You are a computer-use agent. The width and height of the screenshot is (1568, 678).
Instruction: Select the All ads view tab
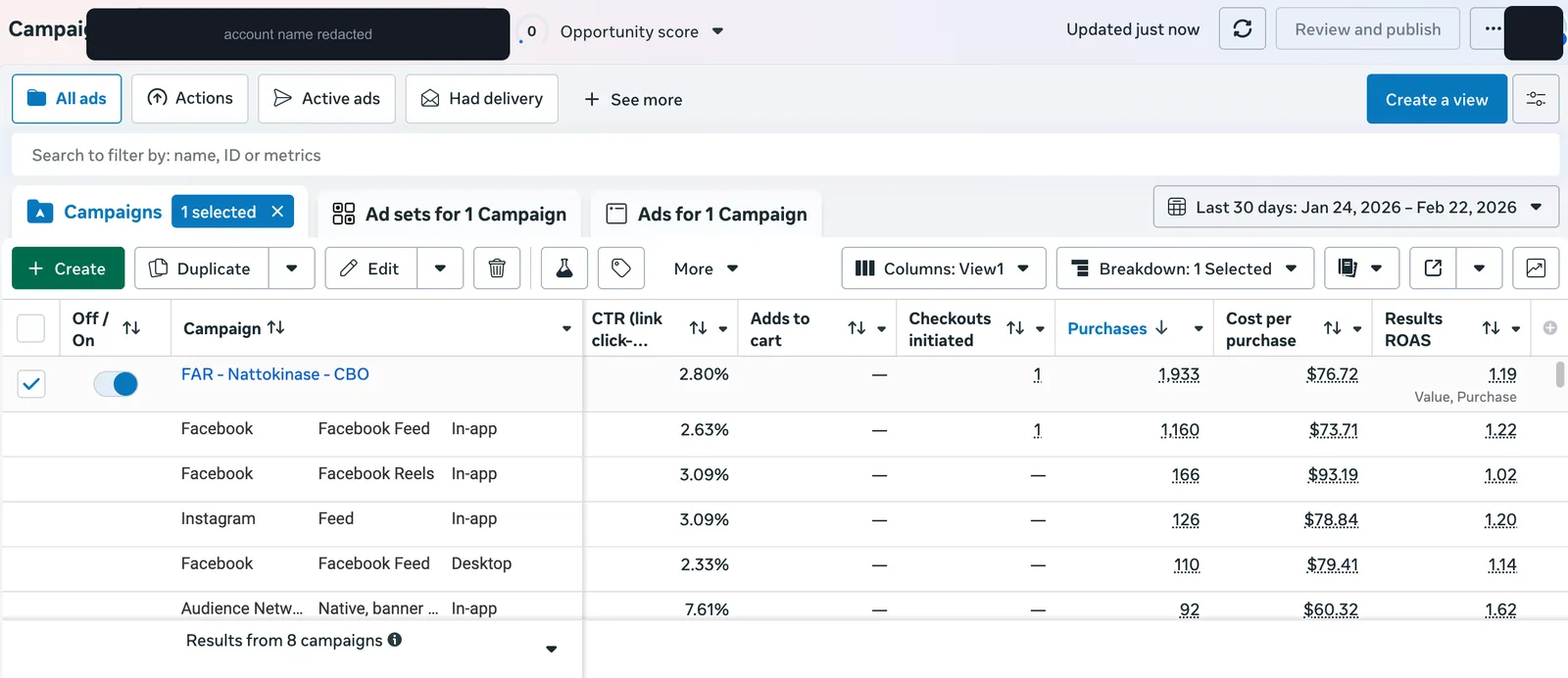pyautogui.click(x=67, y=99)
